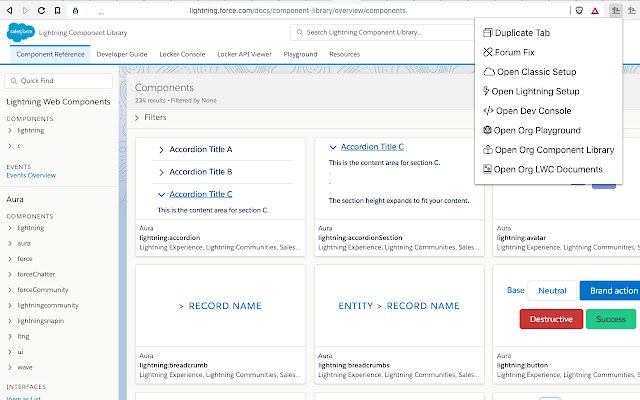Image resolution: width=640 pixels, height=400 pixels.
Task: Click the magnifier icon in the library search
Action: click(x=300, y=32)
